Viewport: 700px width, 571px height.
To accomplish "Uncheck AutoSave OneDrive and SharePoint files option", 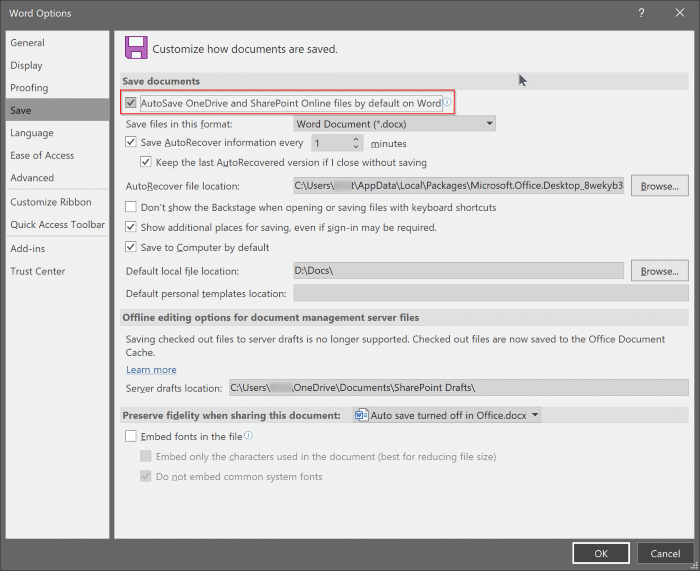I will tap(132, 103).
